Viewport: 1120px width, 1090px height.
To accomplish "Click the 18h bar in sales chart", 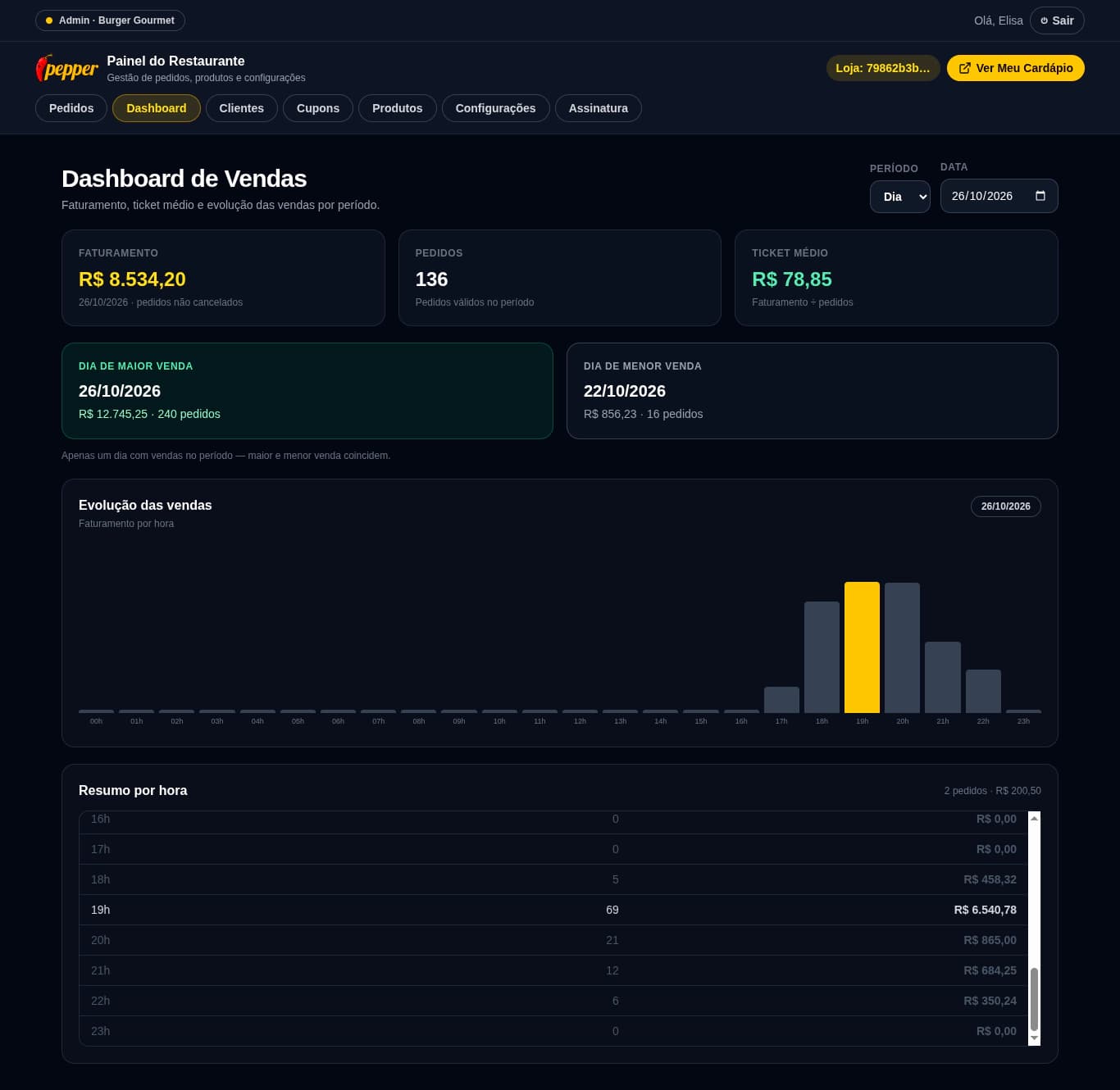I will pyautogui.click(x=822, y=657).
